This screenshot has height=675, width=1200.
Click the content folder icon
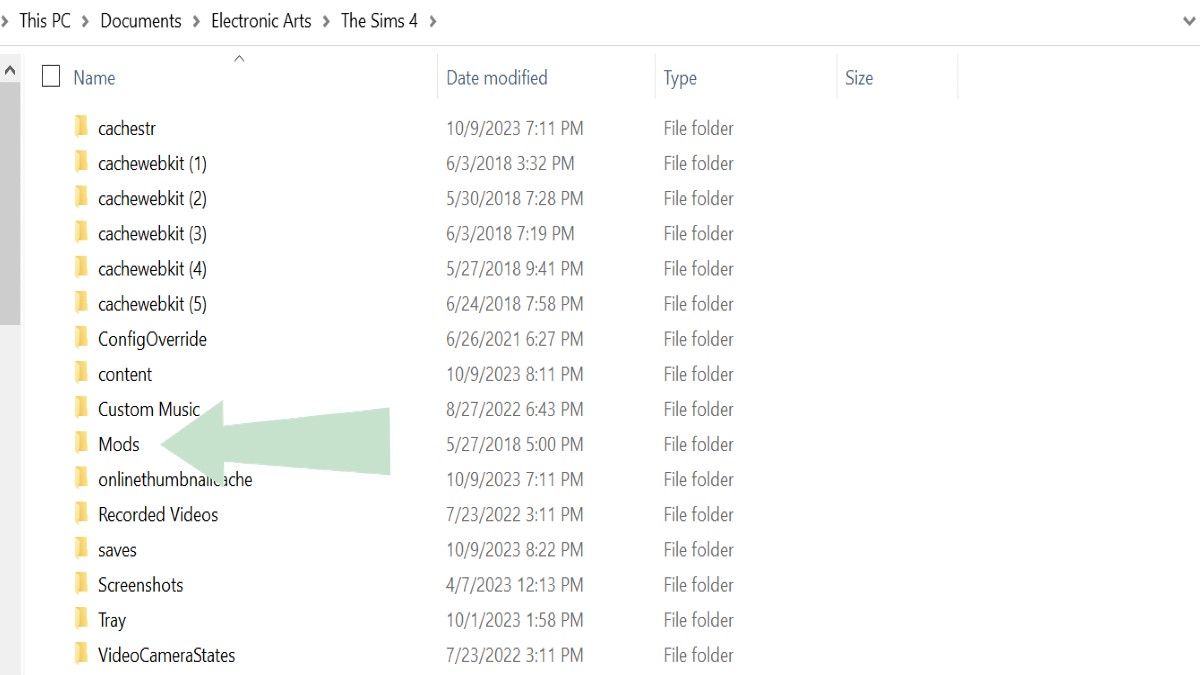click(82, 374)
